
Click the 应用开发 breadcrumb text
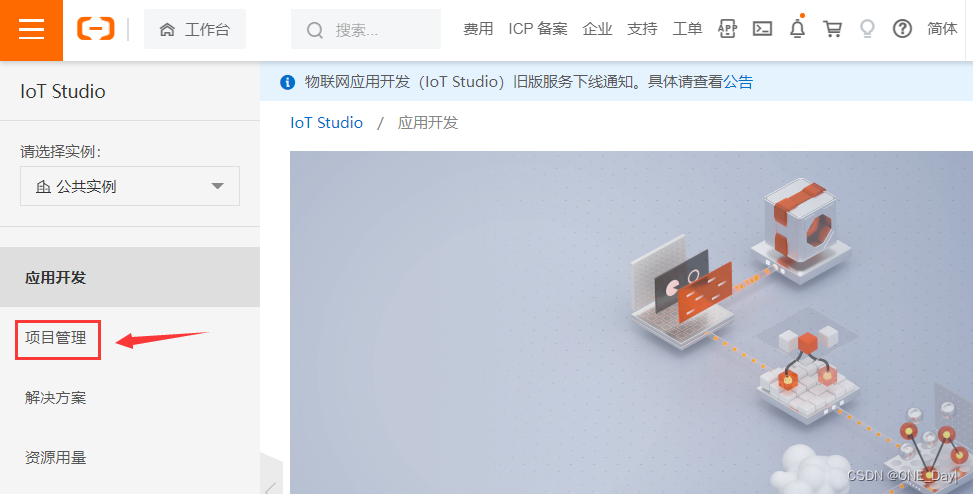[x=428, y=123]
